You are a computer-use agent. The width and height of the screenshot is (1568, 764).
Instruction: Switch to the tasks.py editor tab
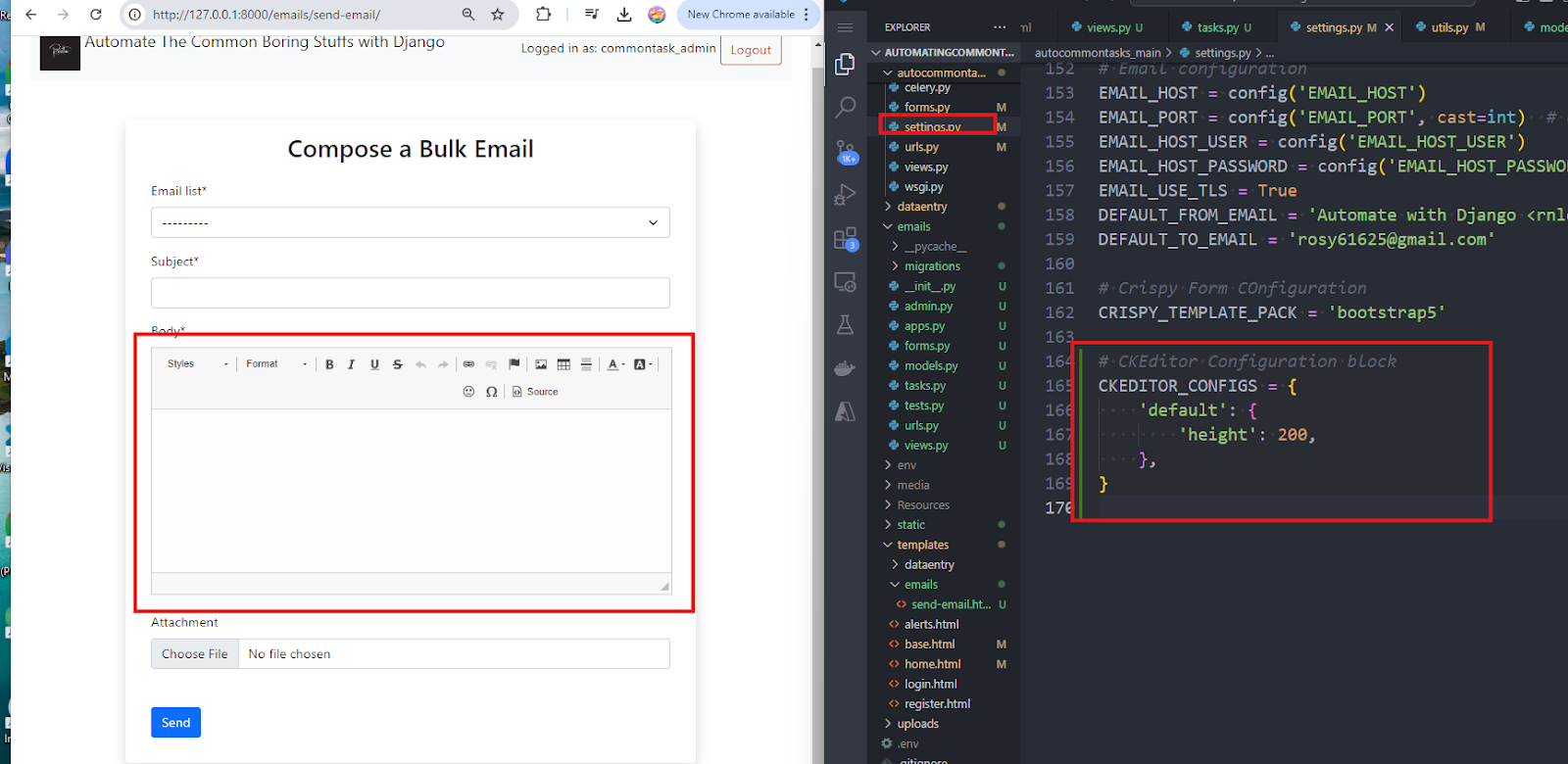[1218, 27]
